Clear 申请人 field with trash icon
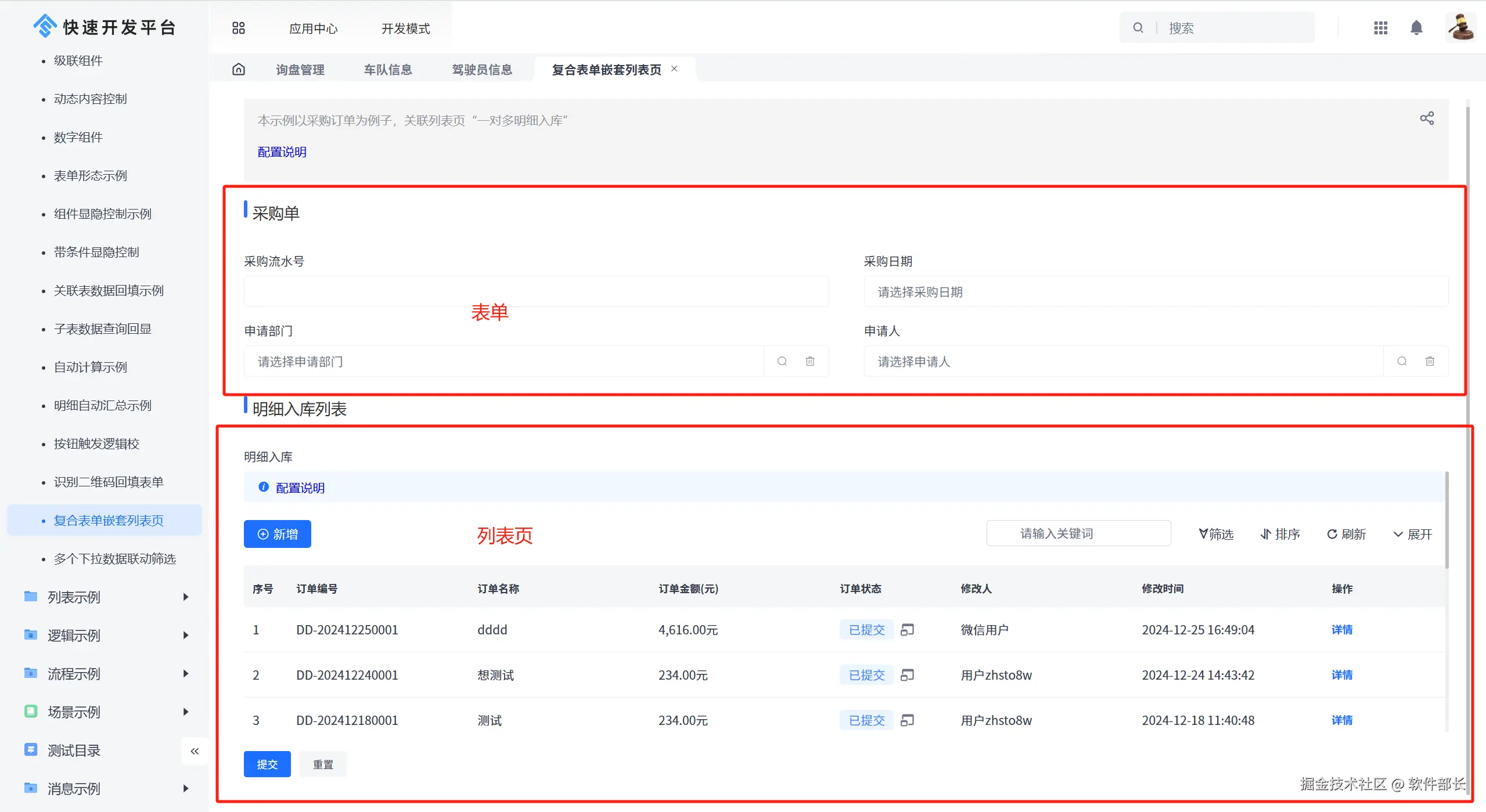Image resolution: width=1486 pixels, height=812 pixels. click(x=1429, y=361)
